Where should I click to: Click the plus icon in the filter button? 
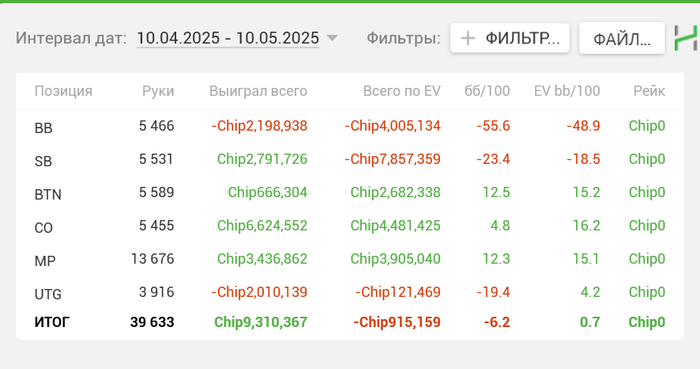click(x=467, y=38)
